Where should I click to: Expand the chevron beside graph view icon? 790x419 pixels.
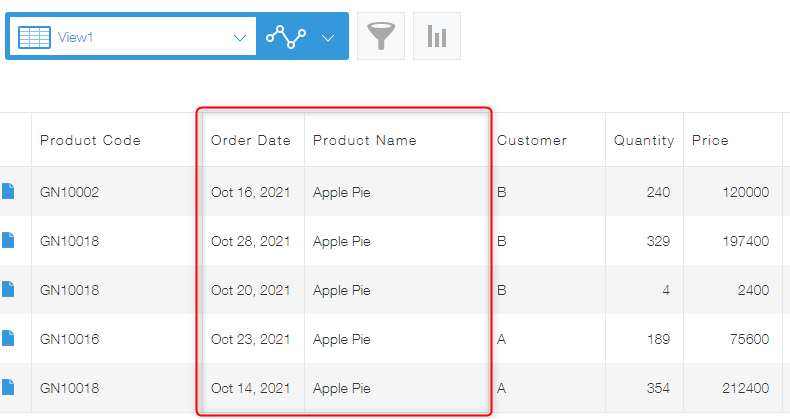point(328,37)
